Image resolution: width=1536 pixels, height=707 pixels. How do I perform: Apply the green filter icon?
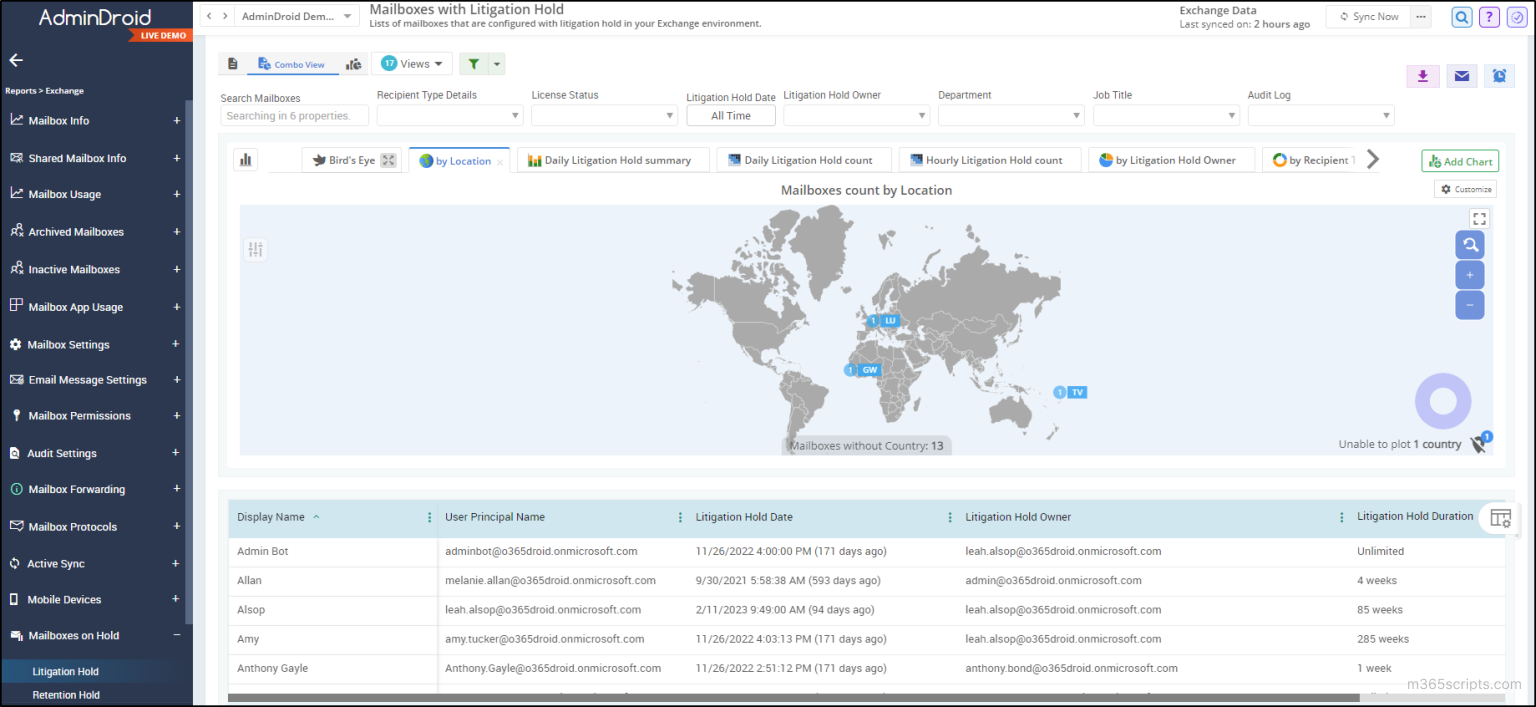pyautogui.click(x=472, y=63)
